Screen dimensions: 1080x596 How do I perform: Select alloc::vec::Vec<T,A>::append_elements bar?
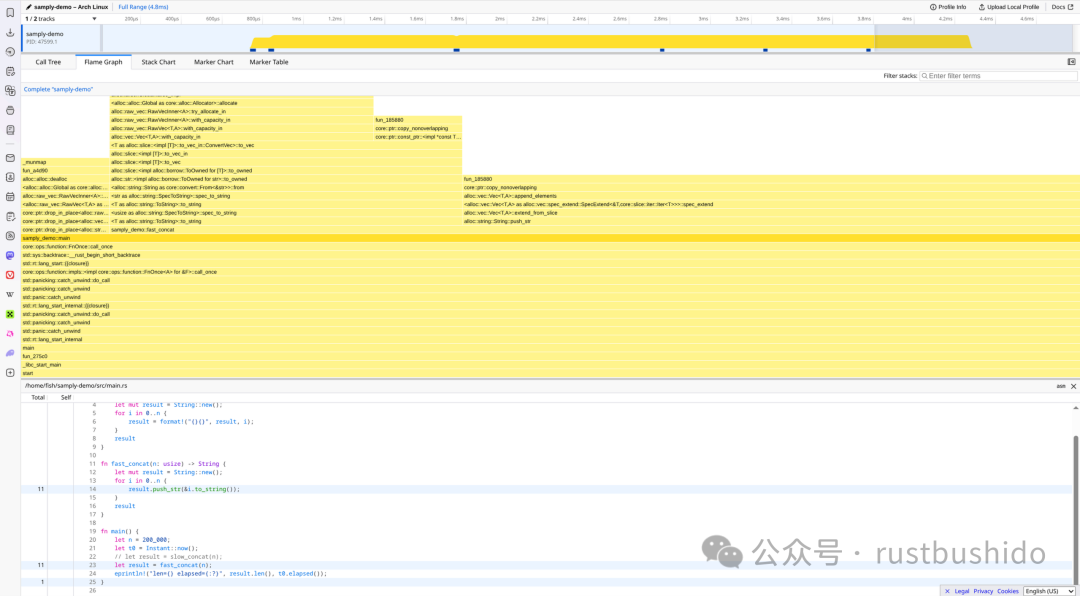coord(771,196)
